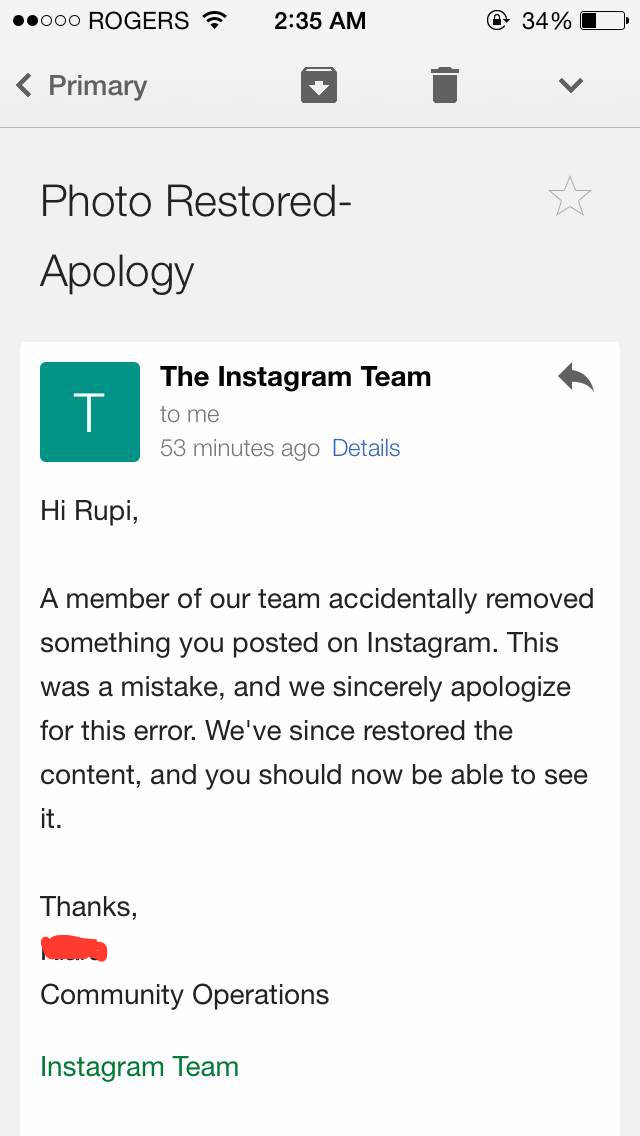
Task: Expand sender Details below the timestamp
Action: tap(366, 448)
